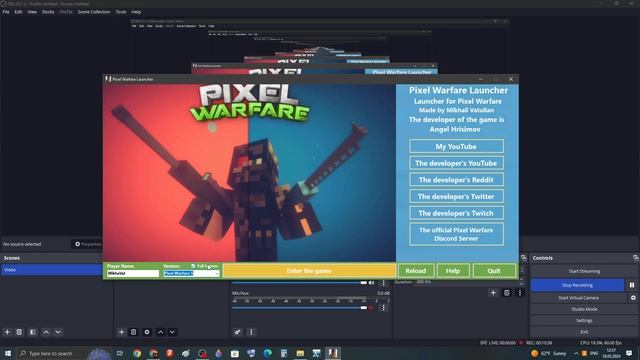Add a scene transition with the plus icon

tap(493, 293)
